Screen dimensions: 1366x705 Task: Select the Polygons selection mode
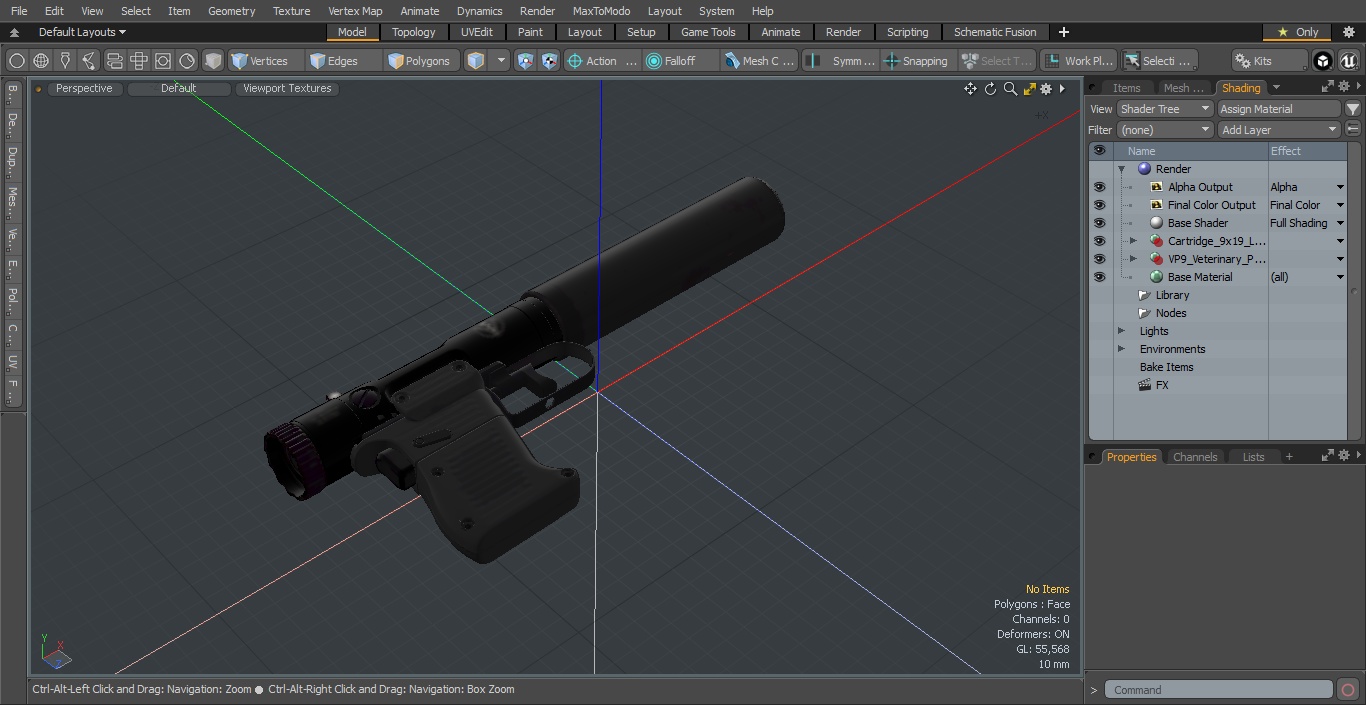tap(420, 61)
